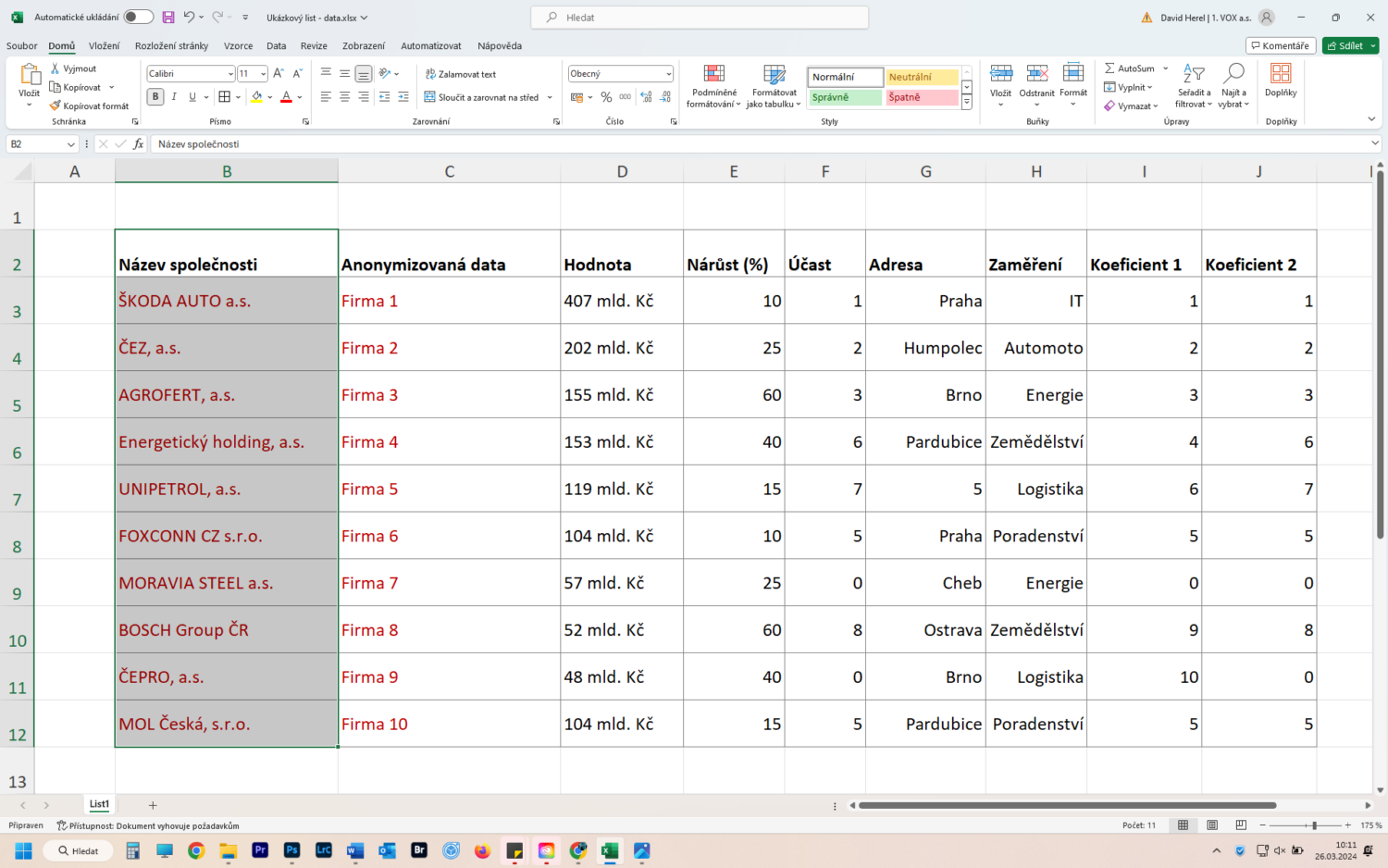This screenshot has width=1388, height=868.
Task: Click the zoom slider in status bar
Action: tap(1314, 825)
